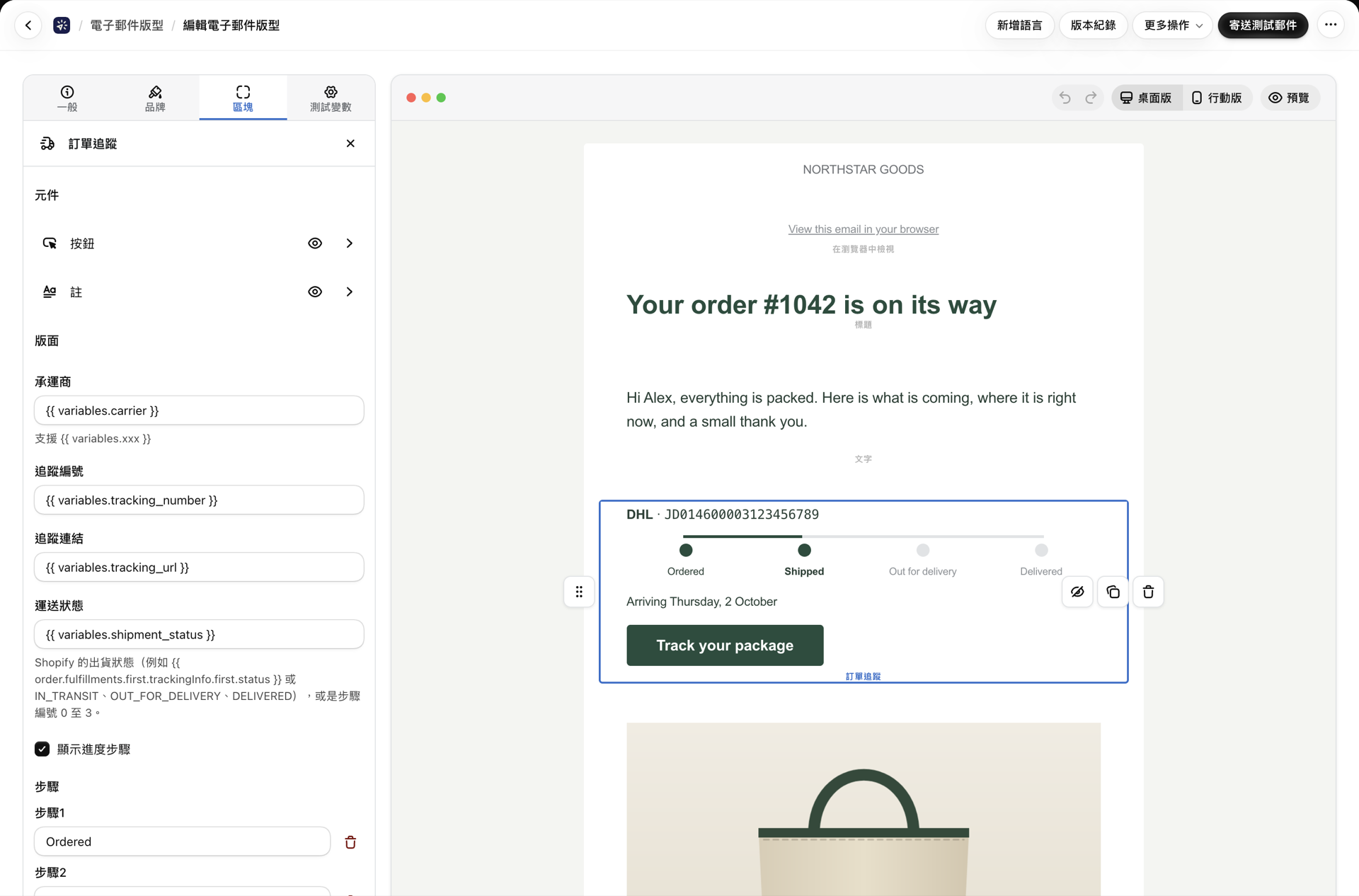The height and width of the screenshot is (896, 1359).
Task: Switch preview to 桌面版 mode
Action: pos(1146,98)
